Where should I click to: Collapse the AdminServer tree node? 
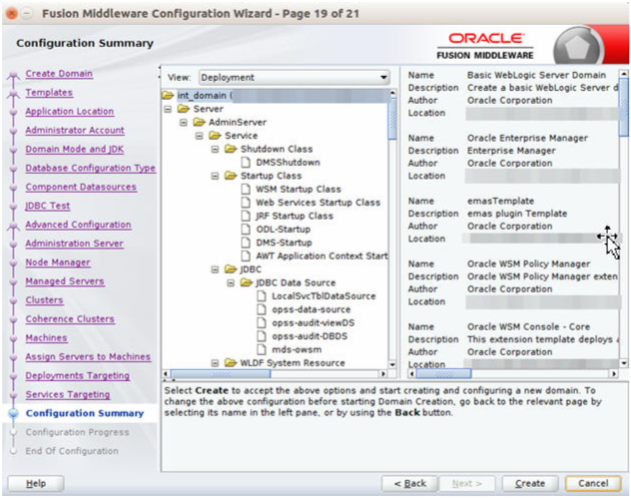[x=184, y=122]
